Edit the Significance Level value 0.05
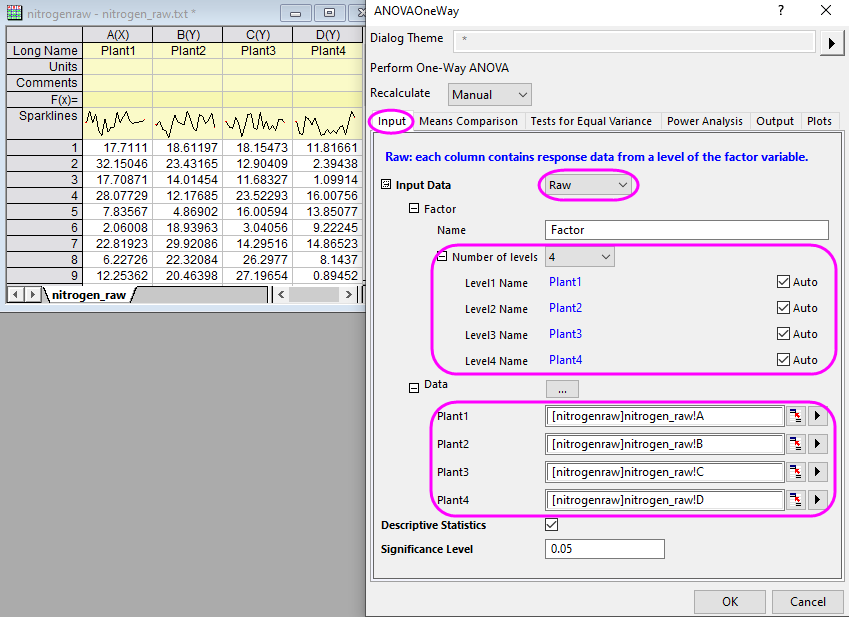849x617 pixels. (x=605, y=548)
